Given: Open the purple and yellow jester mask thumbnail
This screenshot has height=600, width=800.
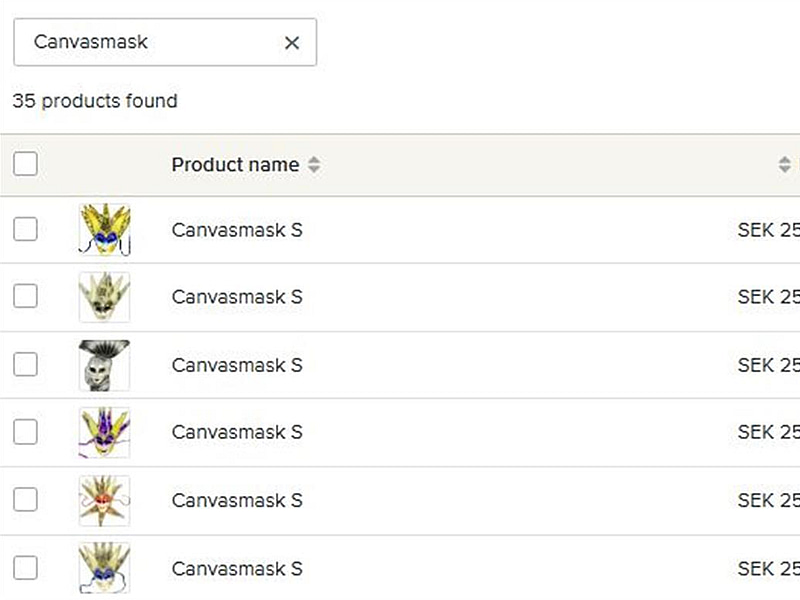Looking at the screenshot, I should (105, 432).
